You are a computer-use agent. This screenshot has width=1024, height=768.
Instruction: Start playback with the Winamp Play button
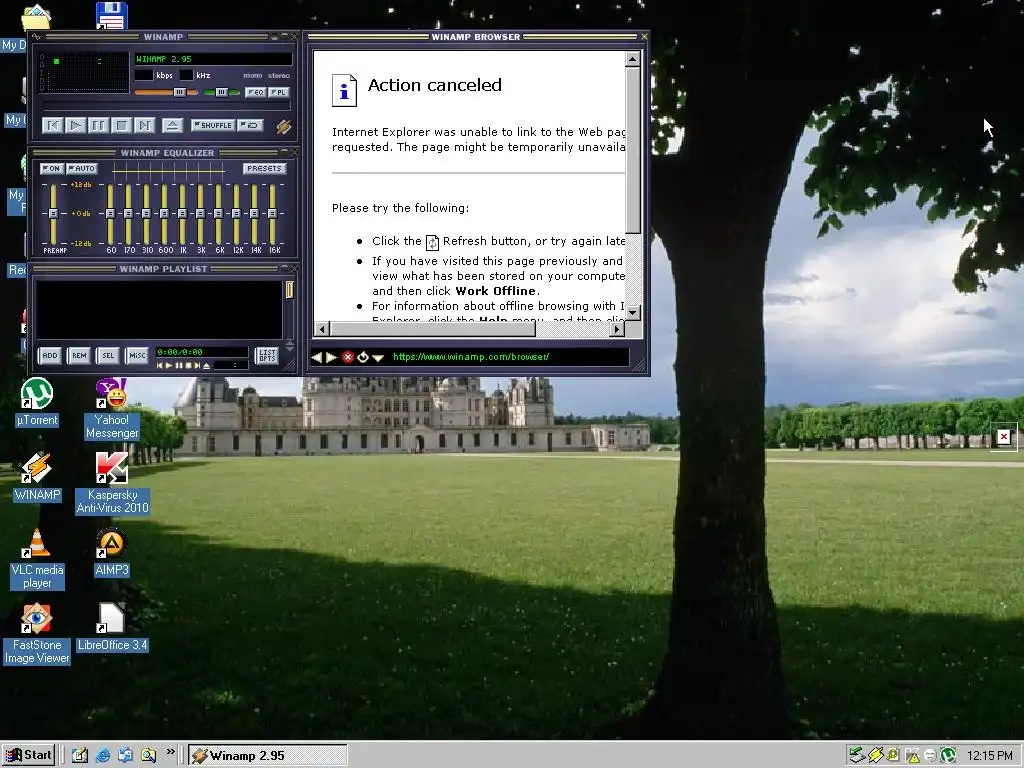click(x=75, y=125)
